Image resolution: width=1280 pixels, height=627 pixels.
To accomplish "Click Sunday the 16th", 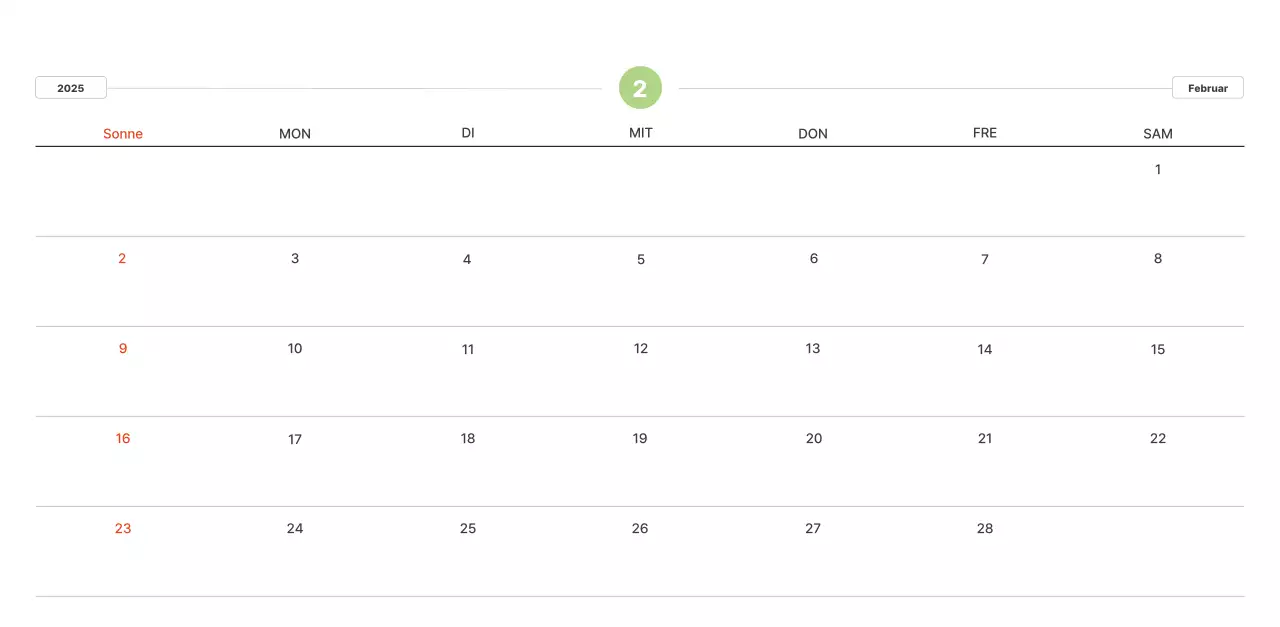I will 123,438.
